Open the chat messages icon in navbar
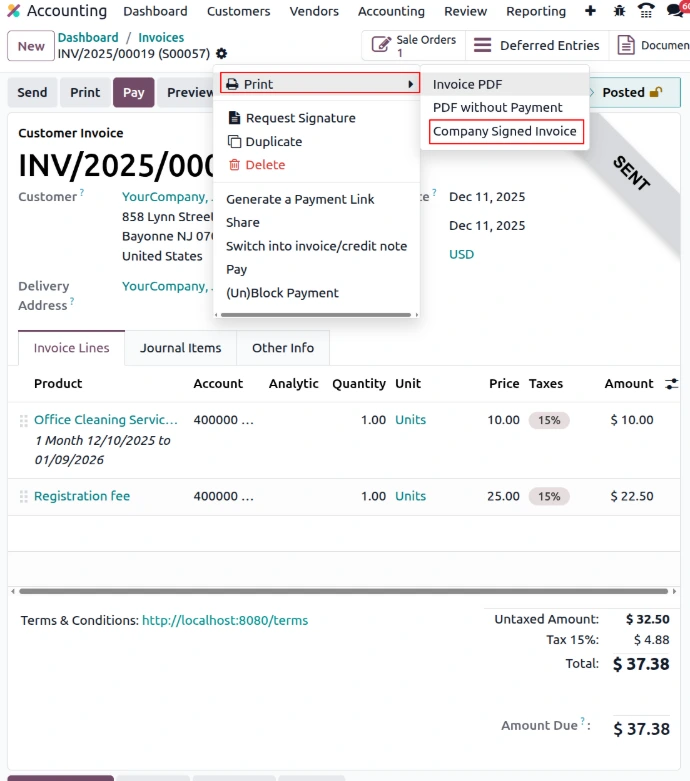 [x=675, y=11]
